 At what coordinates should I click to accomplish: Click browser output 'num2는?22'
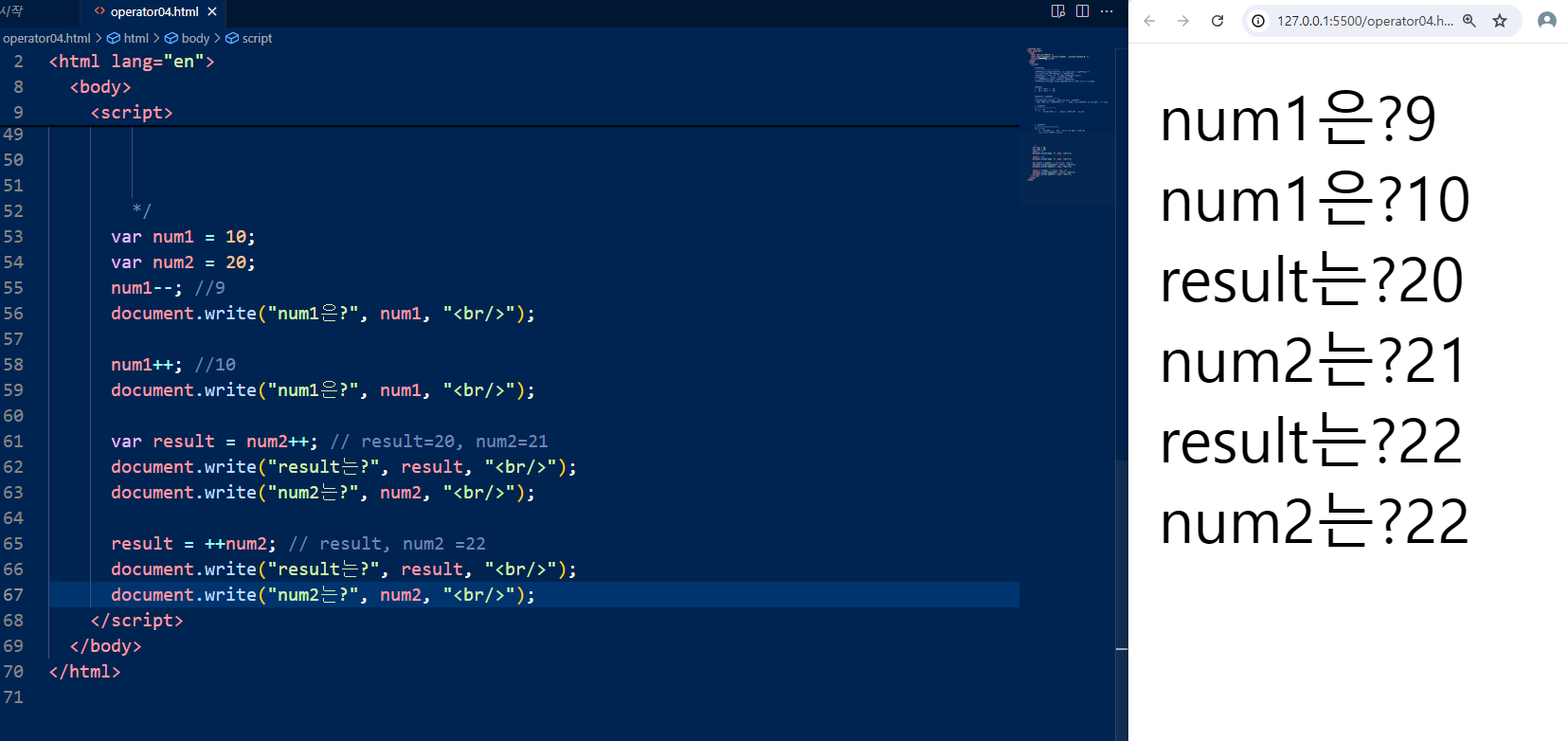pyautogui.click(x=1315, y=523)
